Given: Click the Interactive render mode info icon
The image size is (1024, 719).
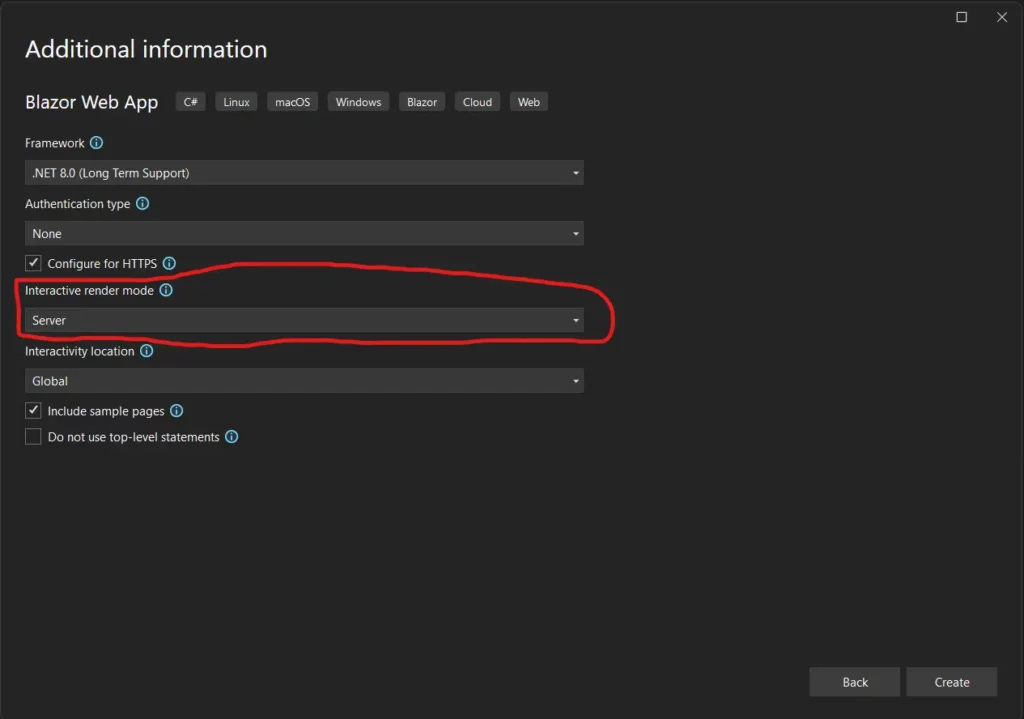Looking at the screenshot, I should click(x=166, y=290).
